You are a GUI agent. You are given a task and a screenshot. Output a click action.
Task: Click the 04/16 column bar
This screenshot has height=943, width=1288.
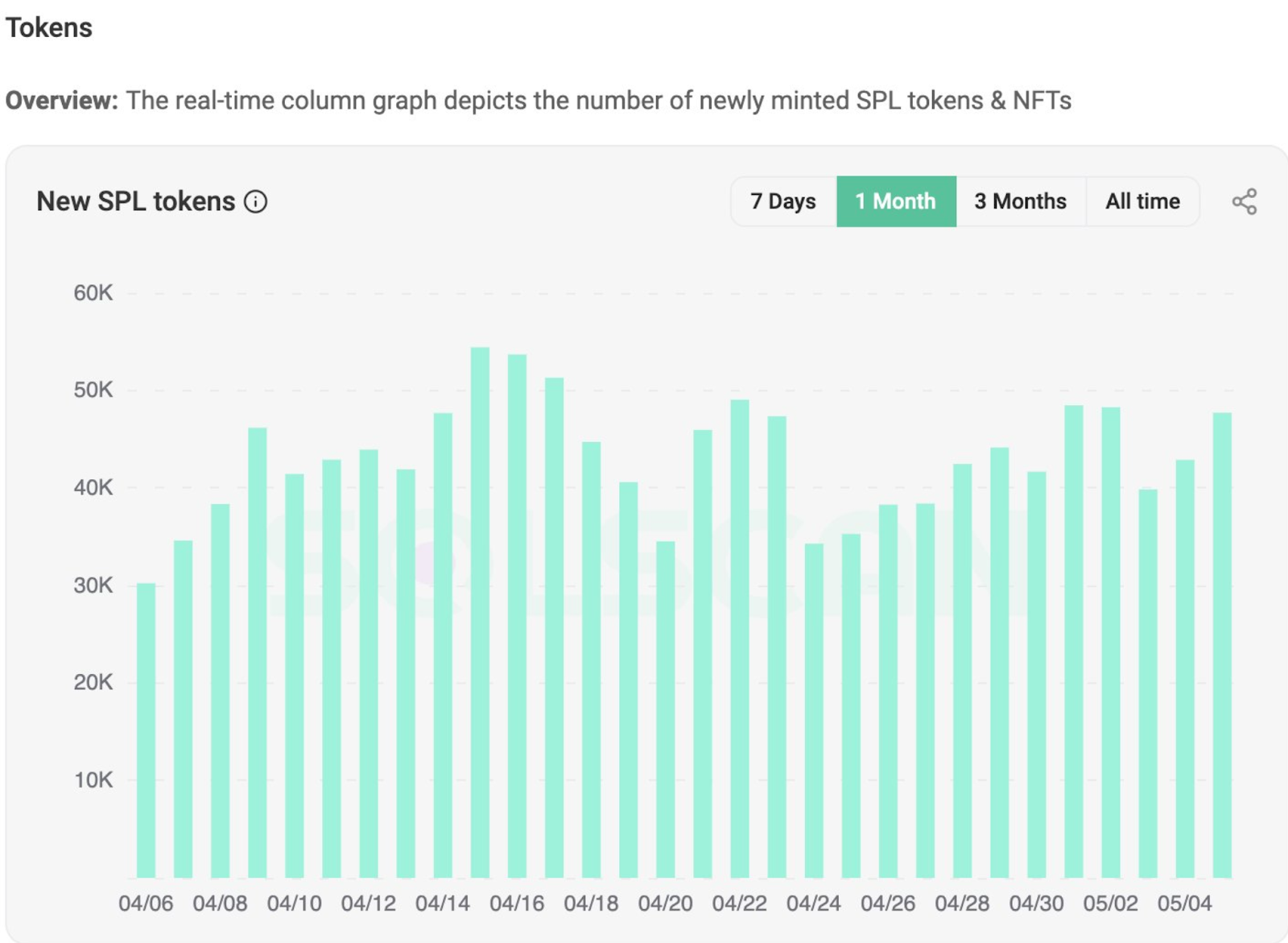[x=517, y=616]
